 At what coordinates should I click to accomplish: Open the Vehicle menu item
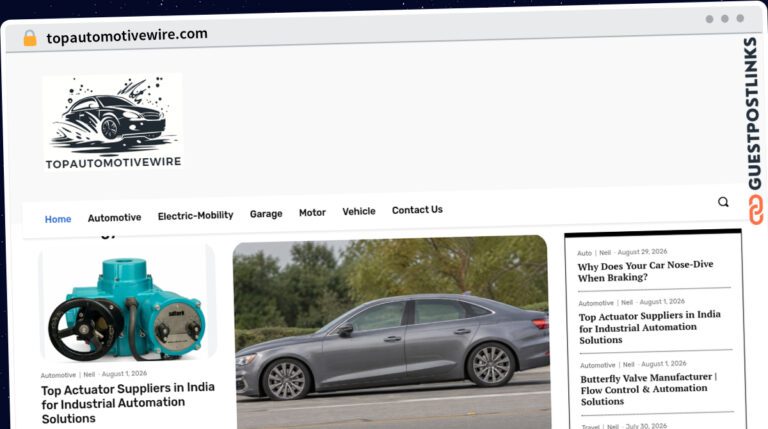359,211
